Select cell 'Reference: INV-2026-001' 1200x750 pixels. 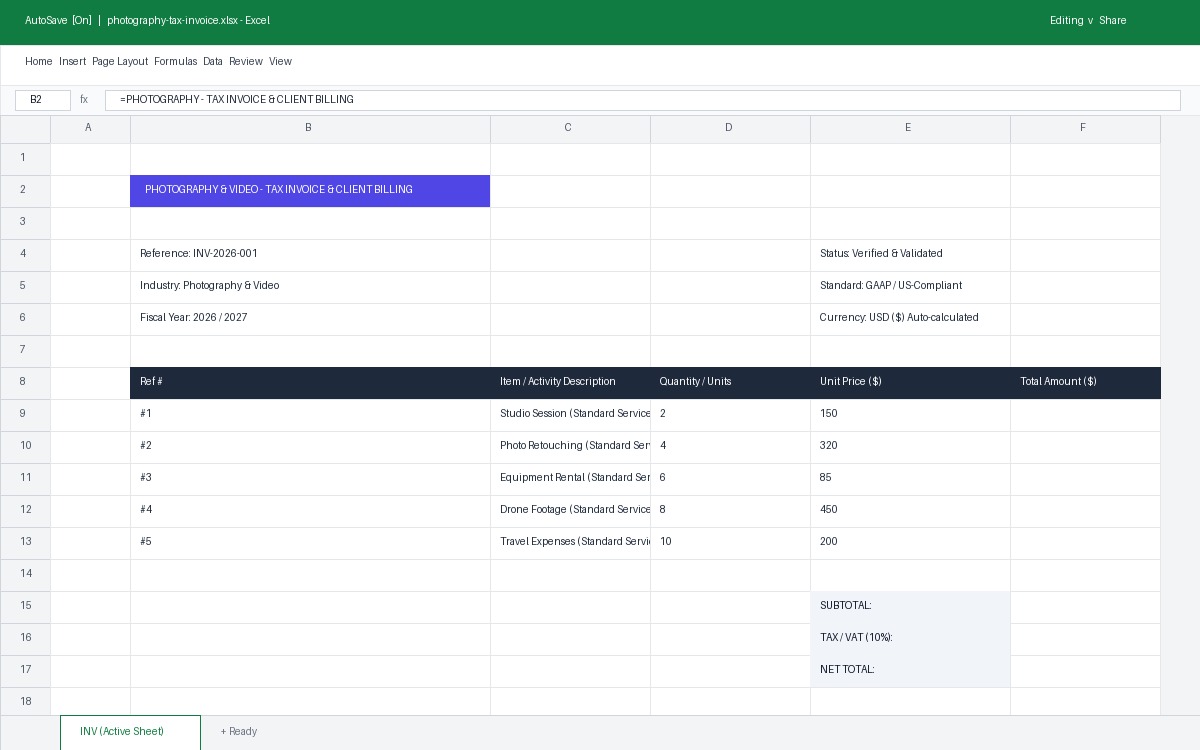[x=310, y=255]
